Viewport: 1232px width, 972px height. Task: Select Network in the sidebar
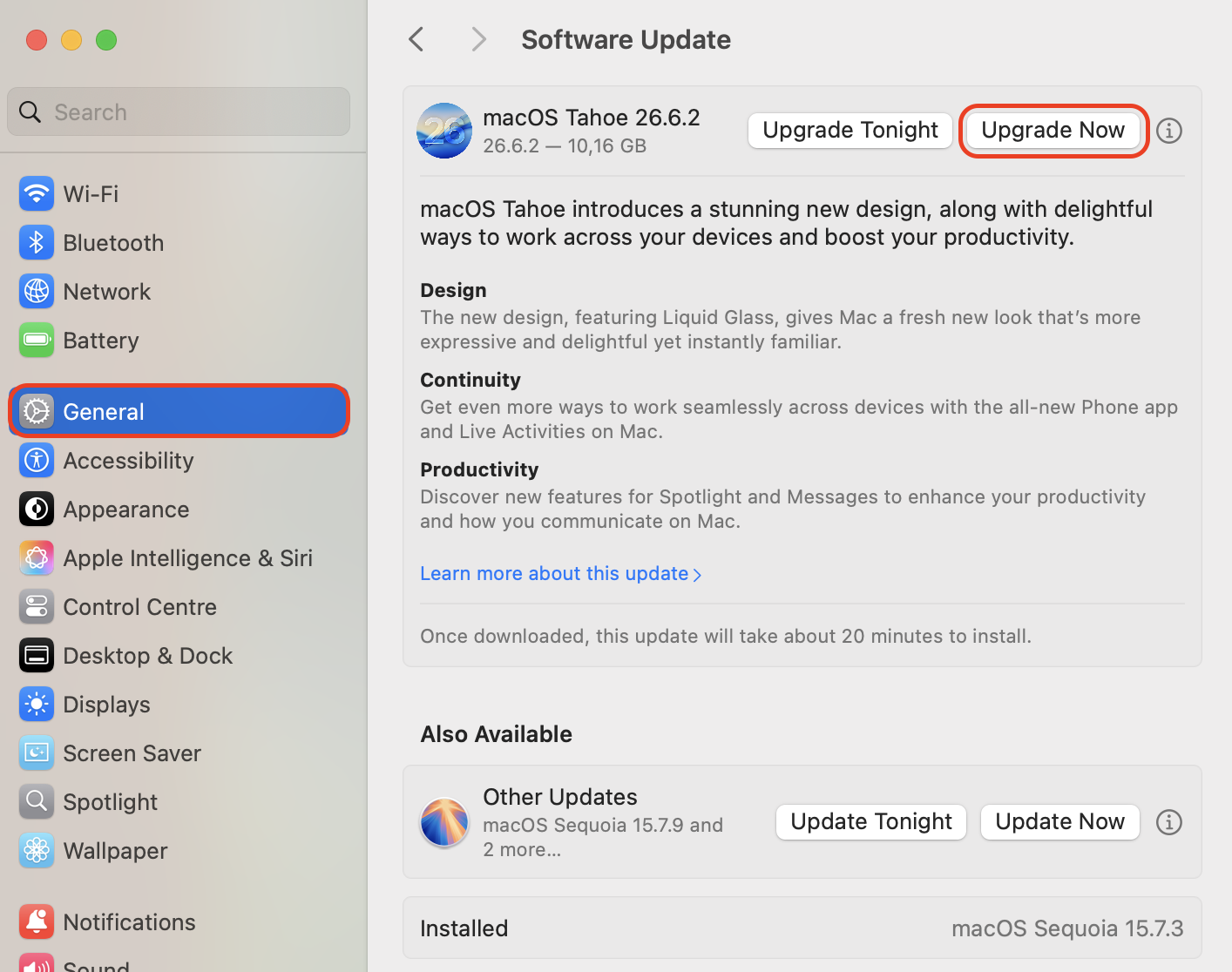(x=179, y=291)
